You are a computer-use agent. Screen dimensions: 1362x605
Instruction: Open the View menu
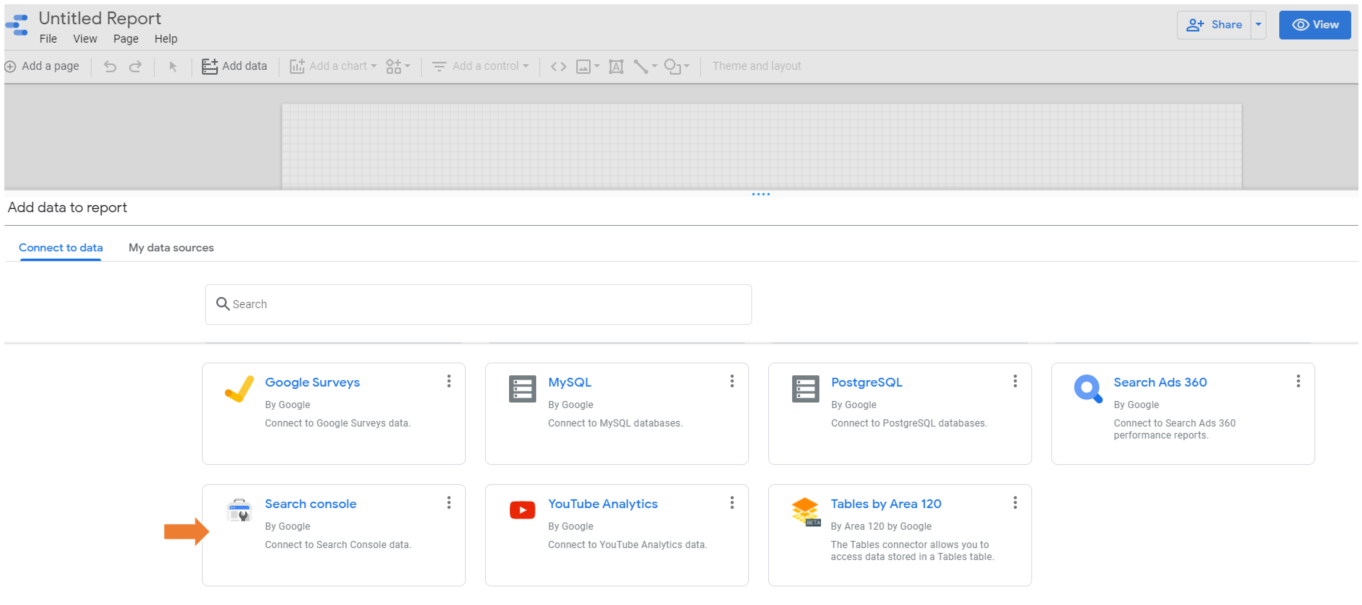click(x=85, y=39)
